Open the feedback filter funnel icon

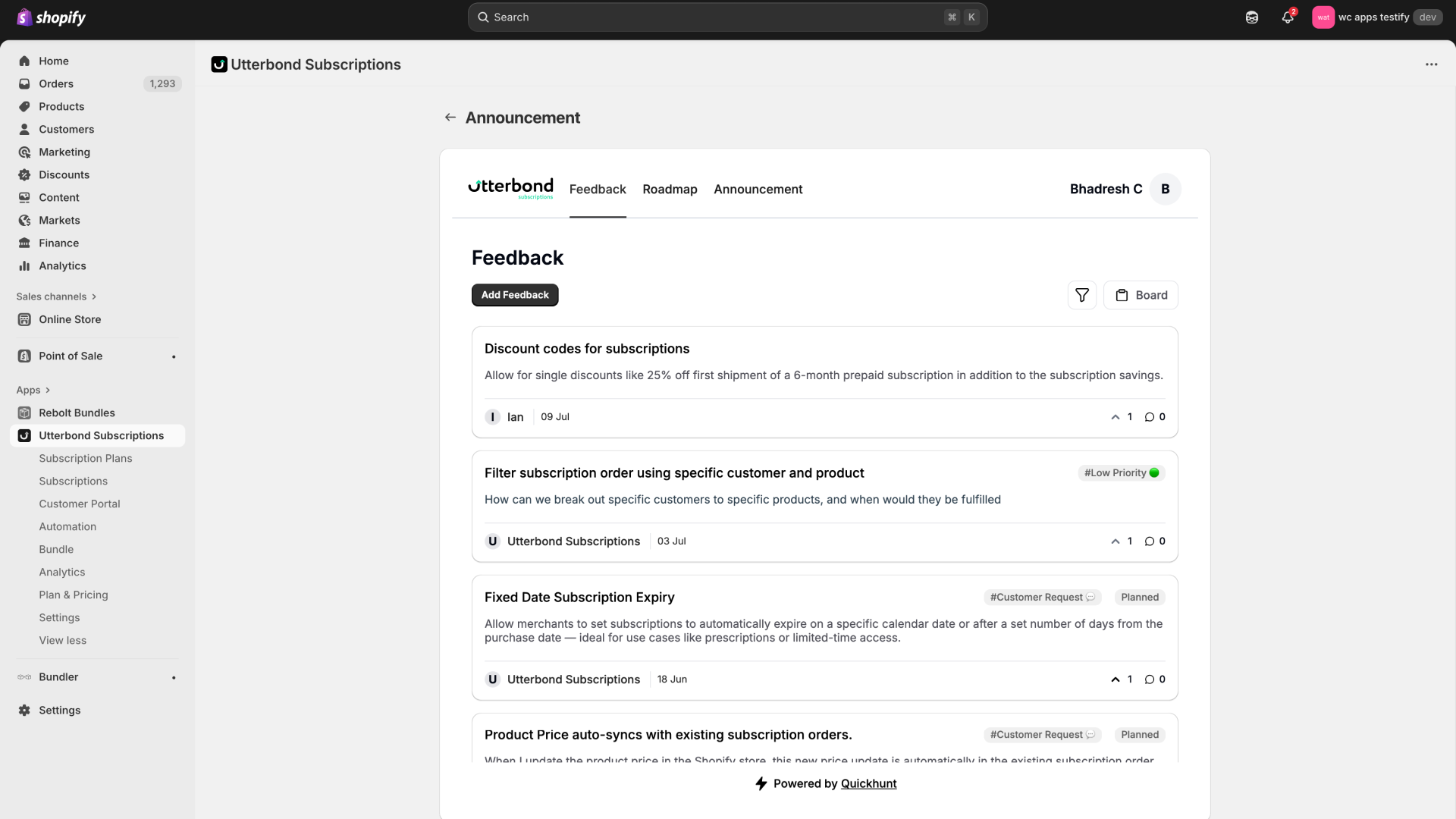tap(1082, 295)
